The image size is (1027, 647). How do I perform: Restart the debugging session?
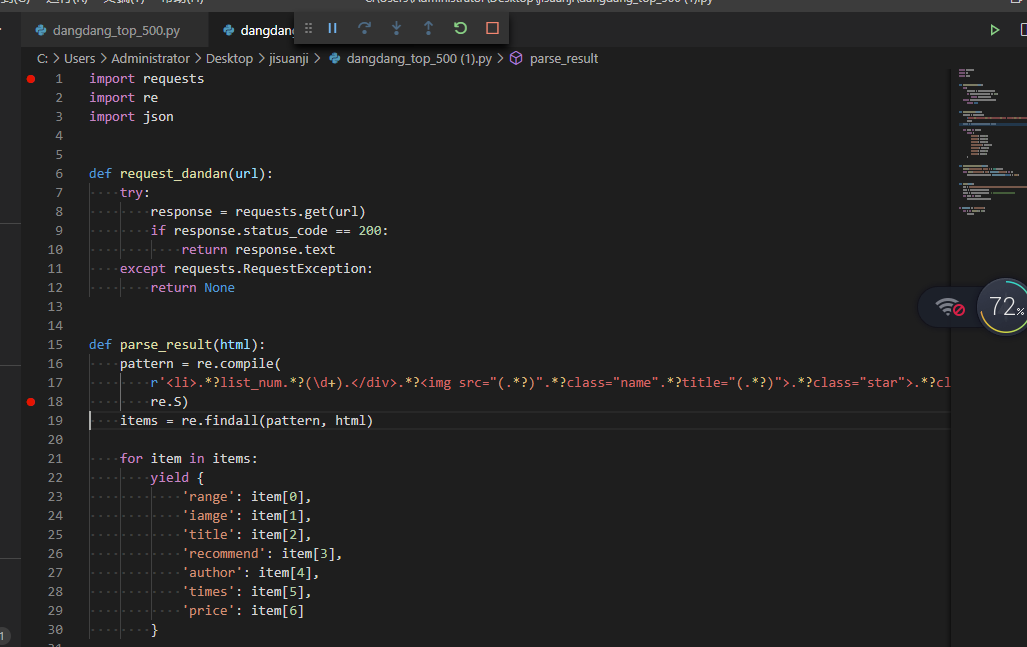pyautogui.click(x=460, y=28)
